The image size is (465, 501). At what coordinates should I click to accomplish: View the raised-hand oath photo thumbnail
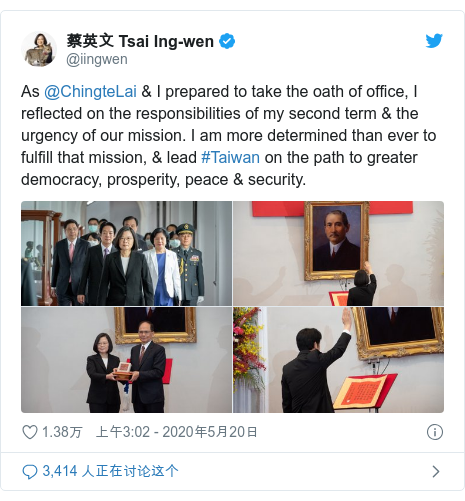[x=338, y=360]
